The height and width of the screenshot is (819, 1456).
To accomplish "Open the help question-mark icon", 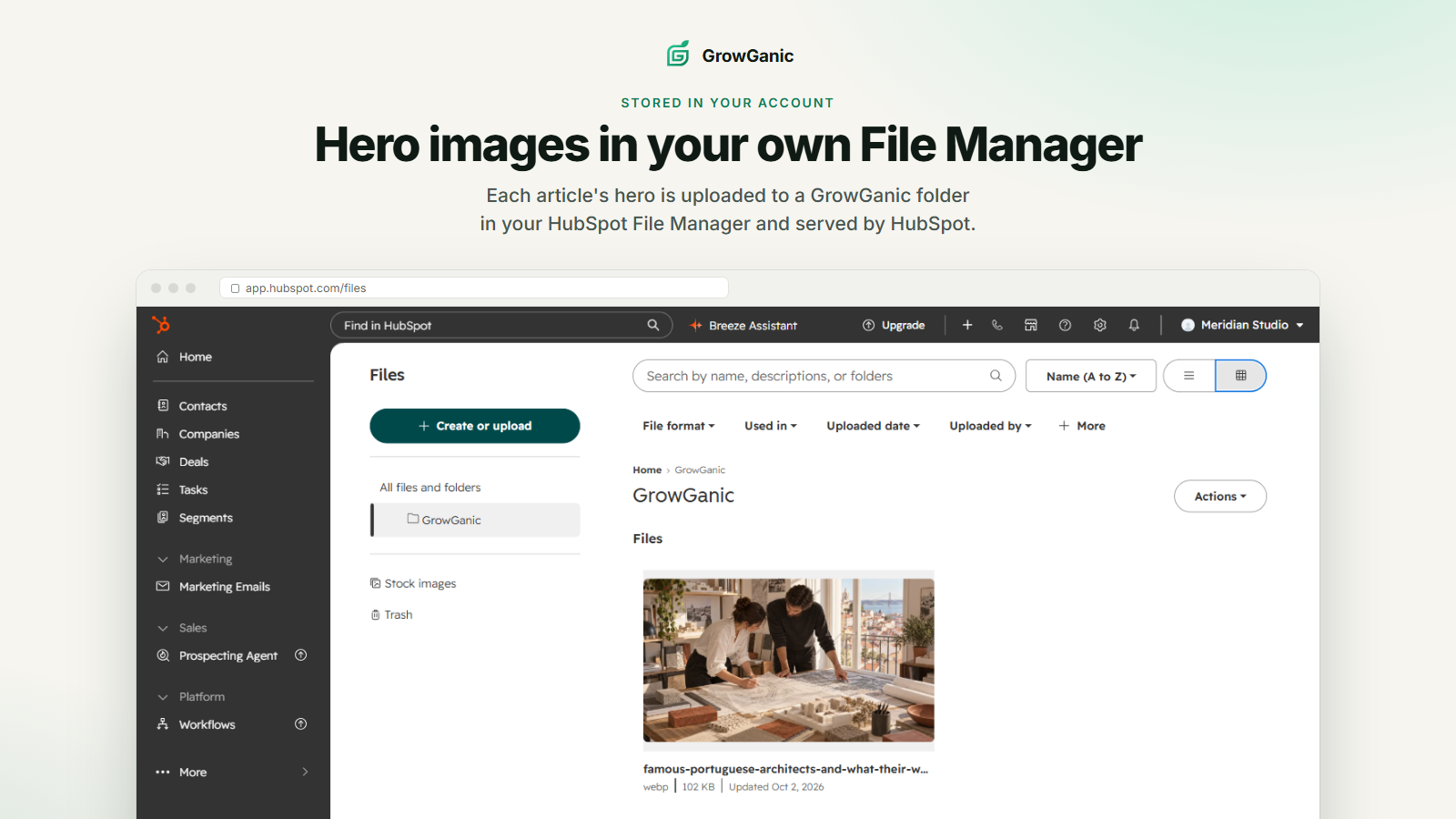I will (1066, 325).
